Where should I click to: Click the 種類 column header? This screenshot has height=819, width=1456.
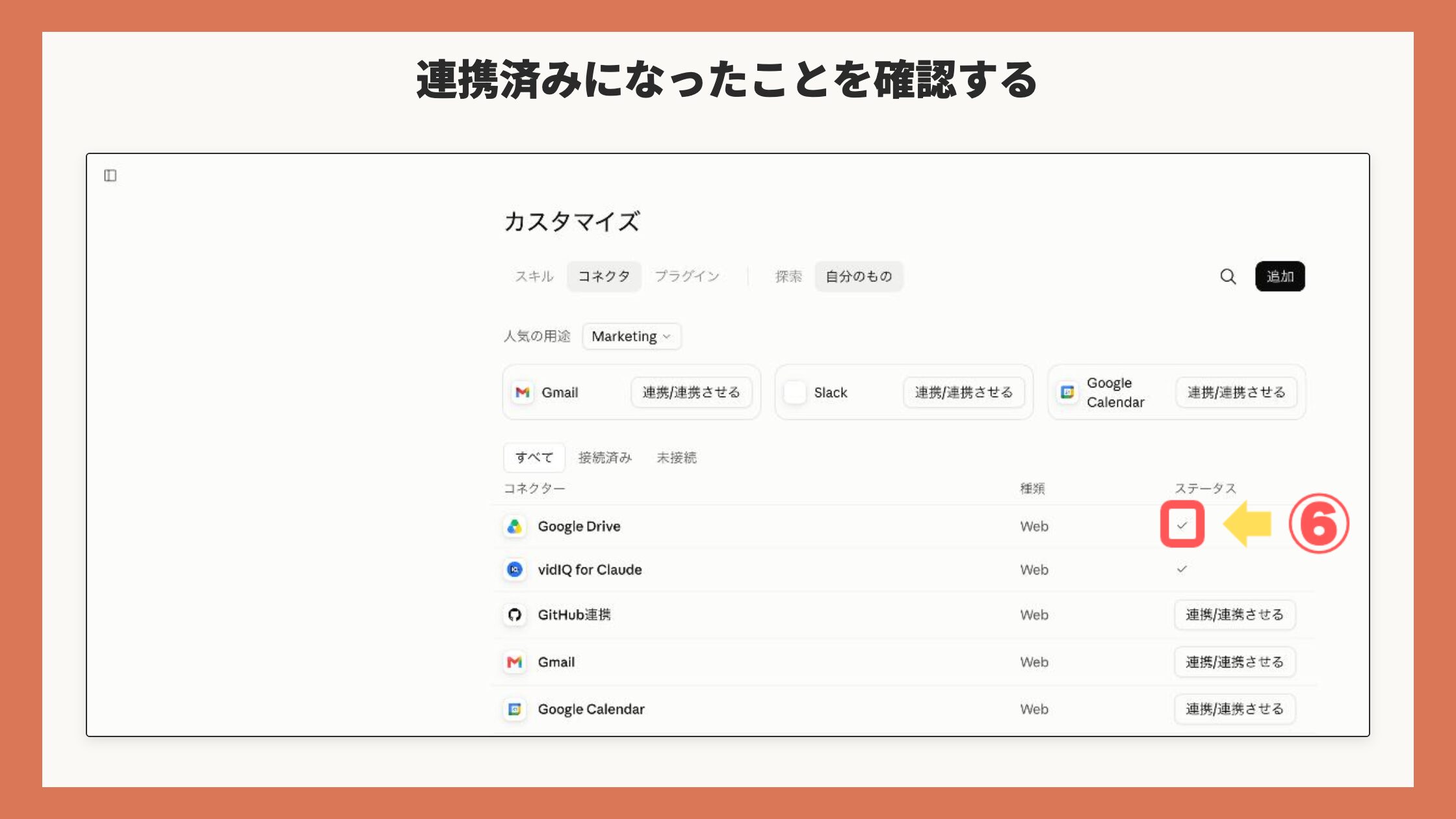pos(1032,488)
